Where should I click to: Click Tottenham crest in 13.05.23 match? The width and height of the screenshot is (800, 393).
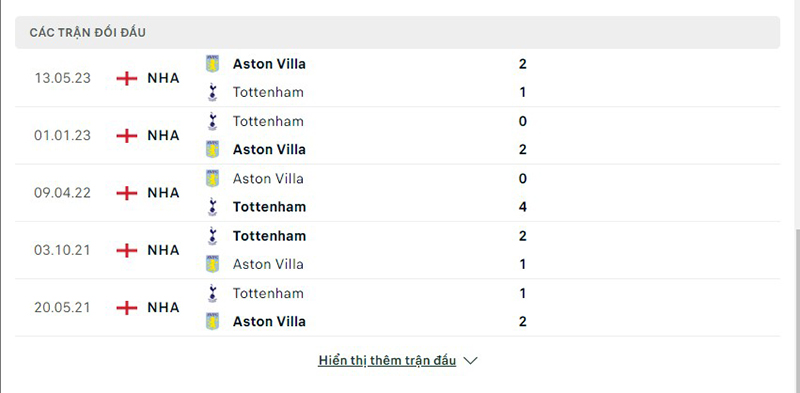coord(213,92)
